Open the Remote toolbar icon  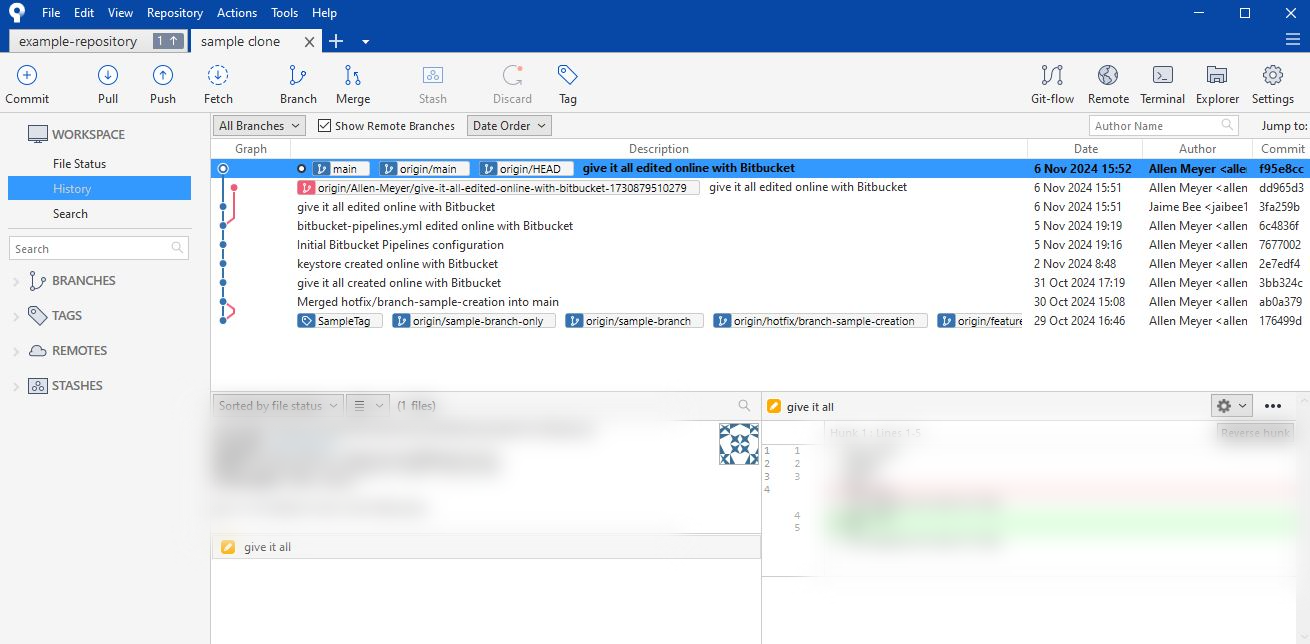point(1108,75)
